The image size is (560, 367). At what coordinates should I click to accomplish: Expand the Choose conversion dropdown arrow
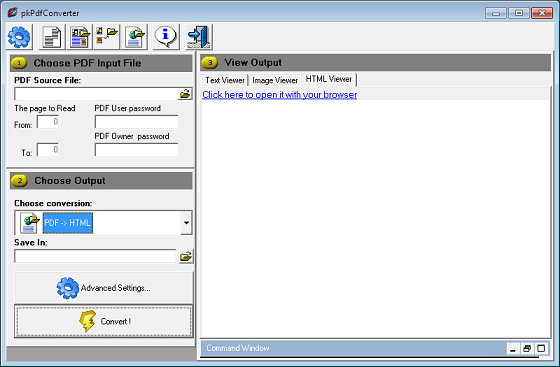point(186,223)
